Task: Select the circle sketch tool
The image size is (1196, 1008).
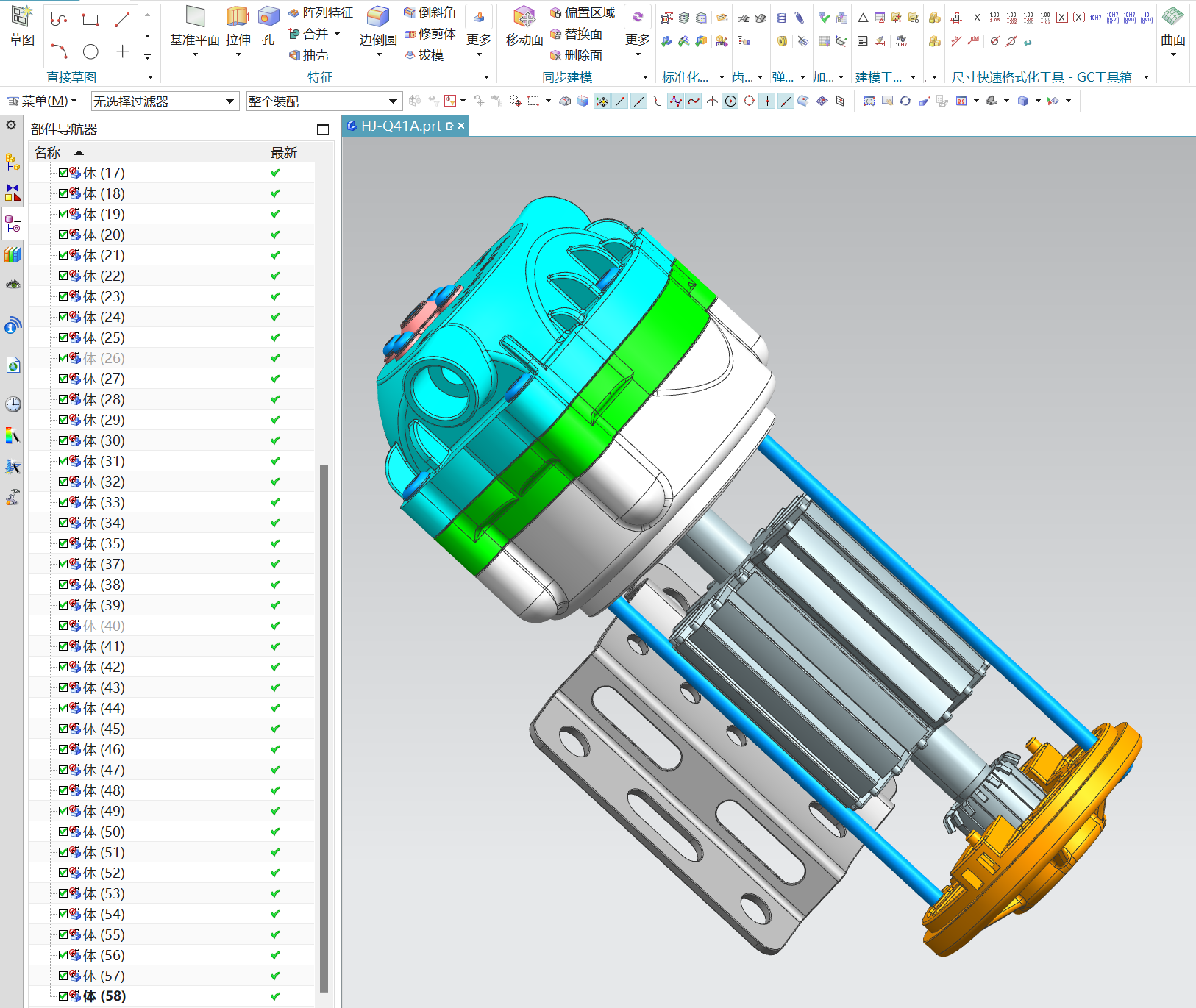Action: pyautogui.click(x=90, y=51)
